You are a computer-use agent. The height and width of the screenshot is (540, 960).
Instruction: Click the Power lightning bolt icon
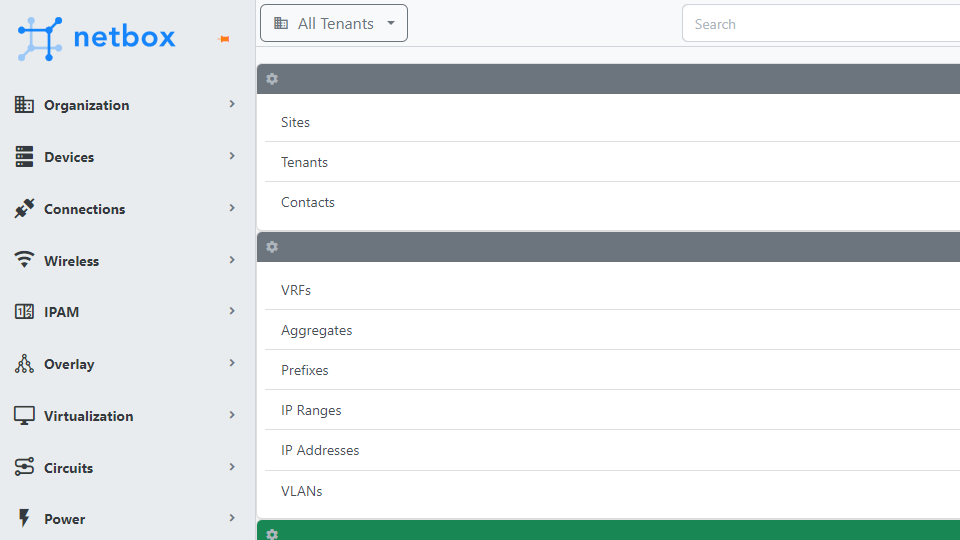click(x=24, y=518)
